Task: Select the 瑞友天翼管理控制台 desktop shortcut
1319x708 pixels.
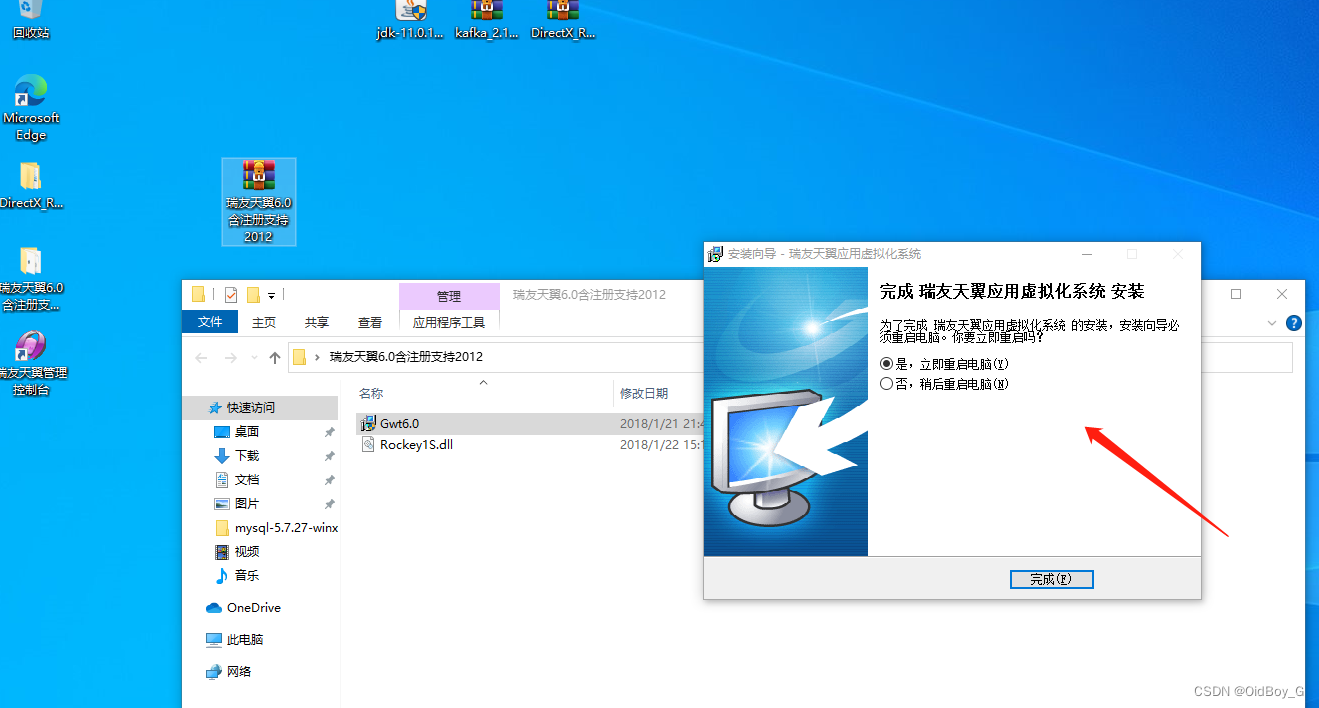Action: tap(31, 363)
